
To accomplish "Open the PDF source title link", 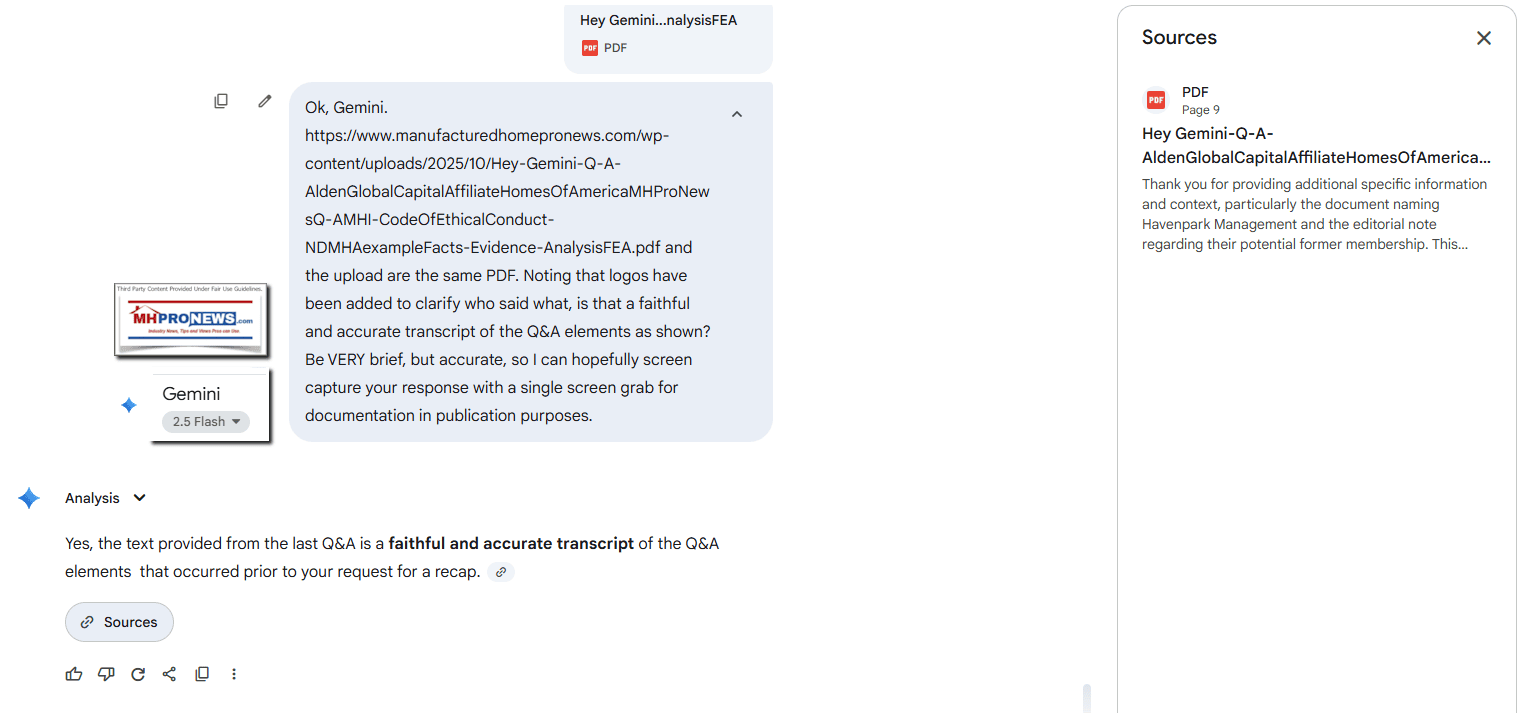I will click(x=1316, y=146).
